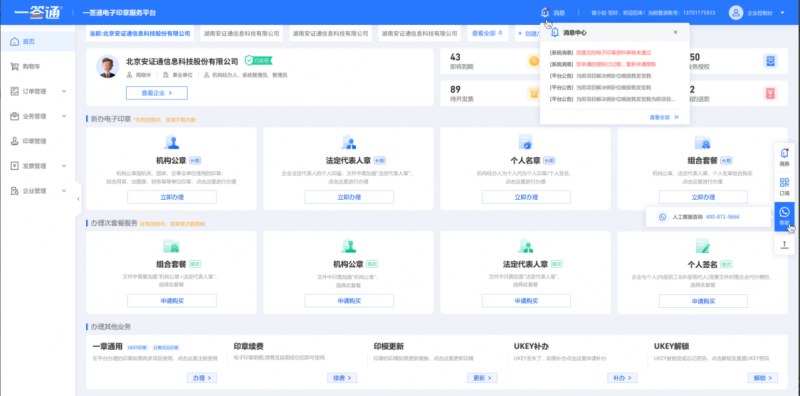The height and width of the screenshot is (396, 800).
Task: Collapse the sidebar with the arrow handle
Action: tap(78, 199)
